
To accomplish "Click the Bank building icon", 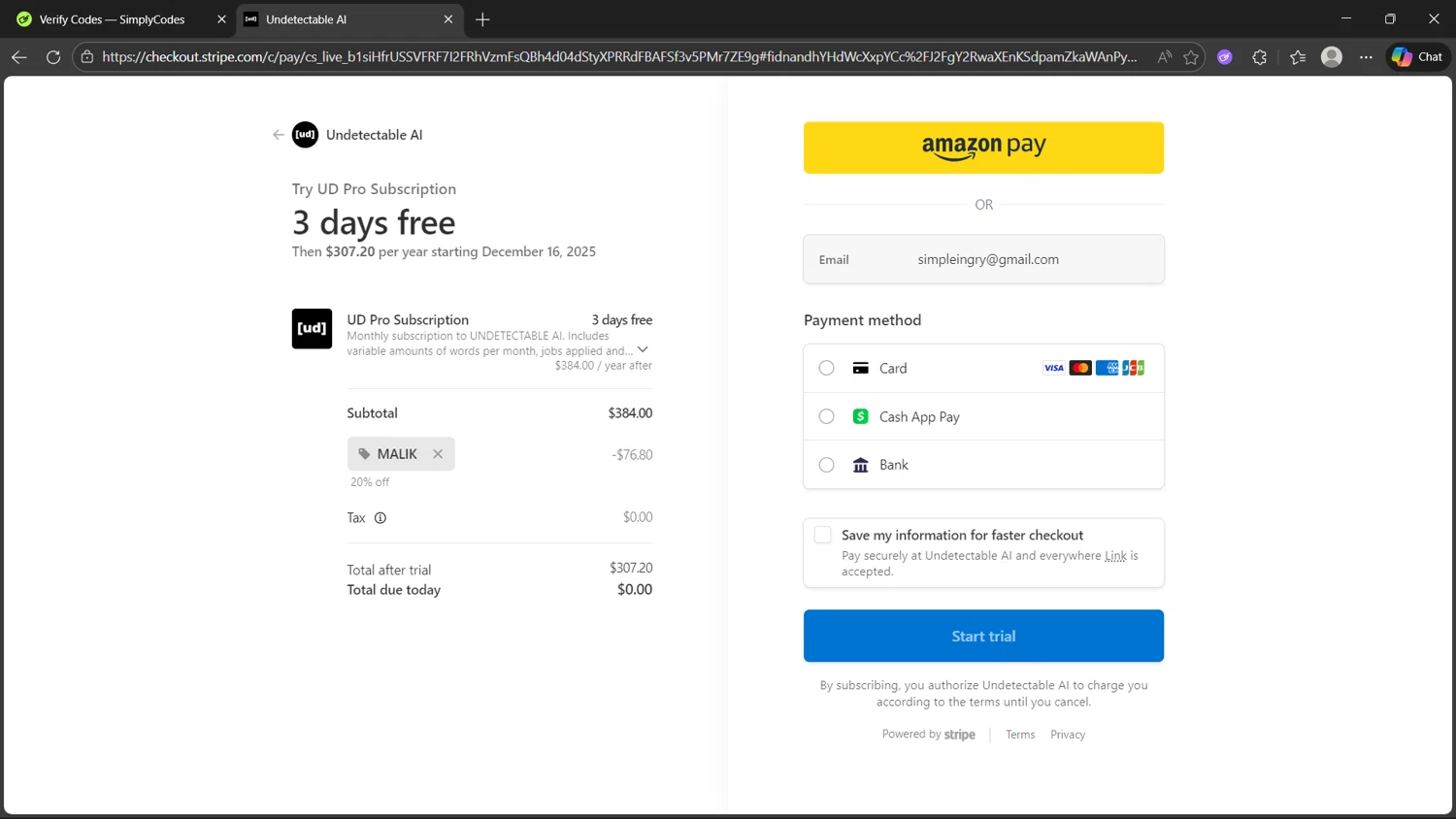I will (x=860, y=465).
